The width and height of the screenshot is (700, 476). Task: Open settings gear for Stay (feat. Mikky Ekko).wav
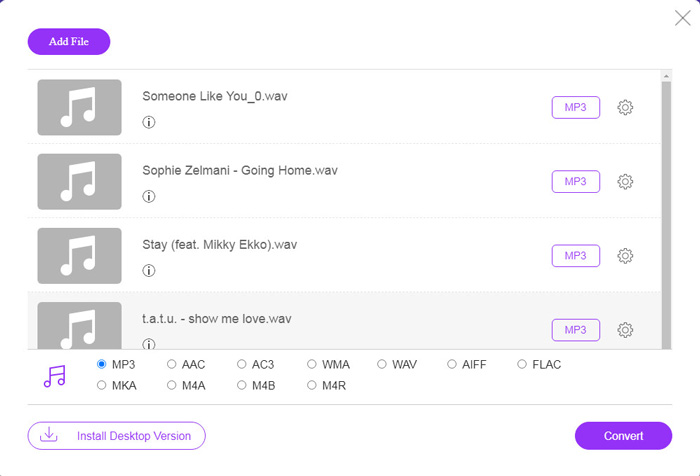point(625,256)
